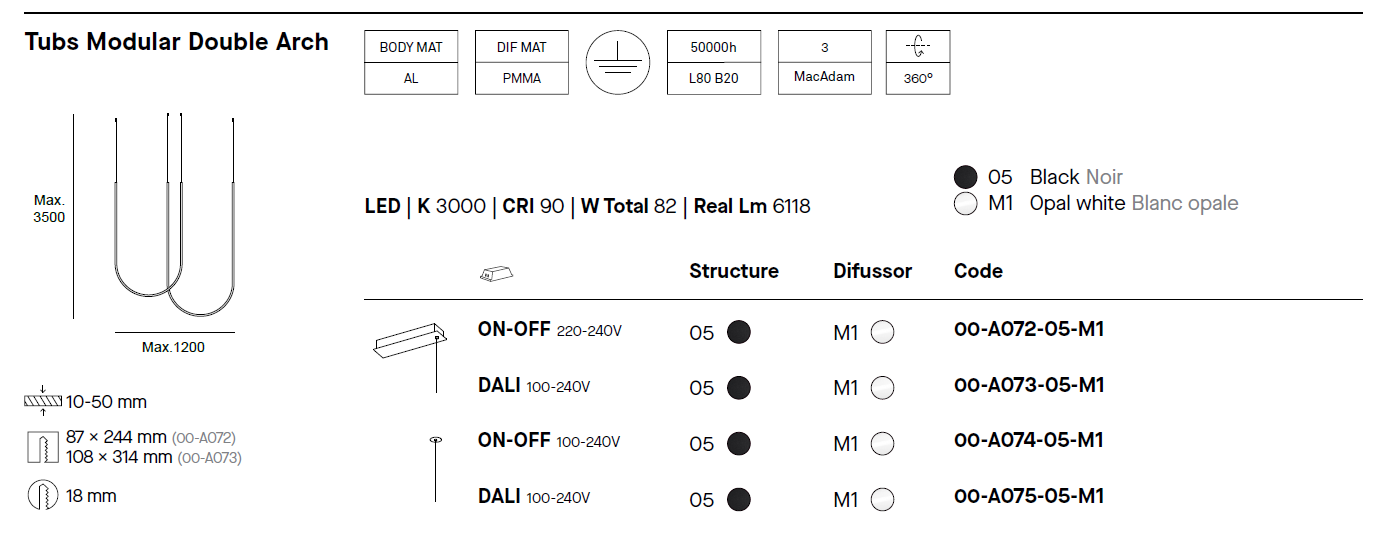Click the recessed pendant mount illustration
Viewport: 1391px width, 560px height.
point(435,468)
